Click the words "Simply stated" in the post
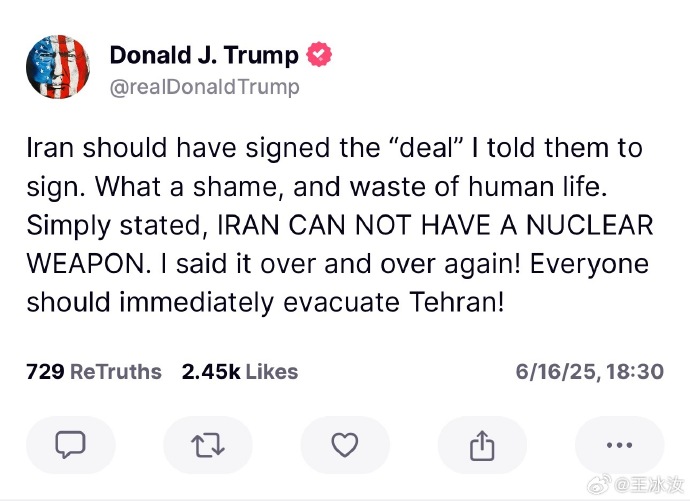The width and height of the screenshot is (690, 501). [98, 225]
